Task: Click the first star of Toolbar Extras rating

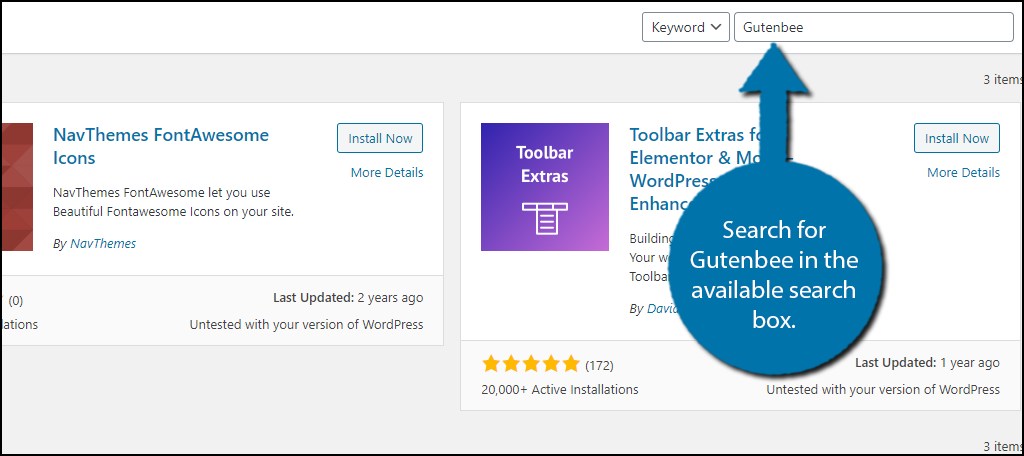Action: [x=491, y=363]
